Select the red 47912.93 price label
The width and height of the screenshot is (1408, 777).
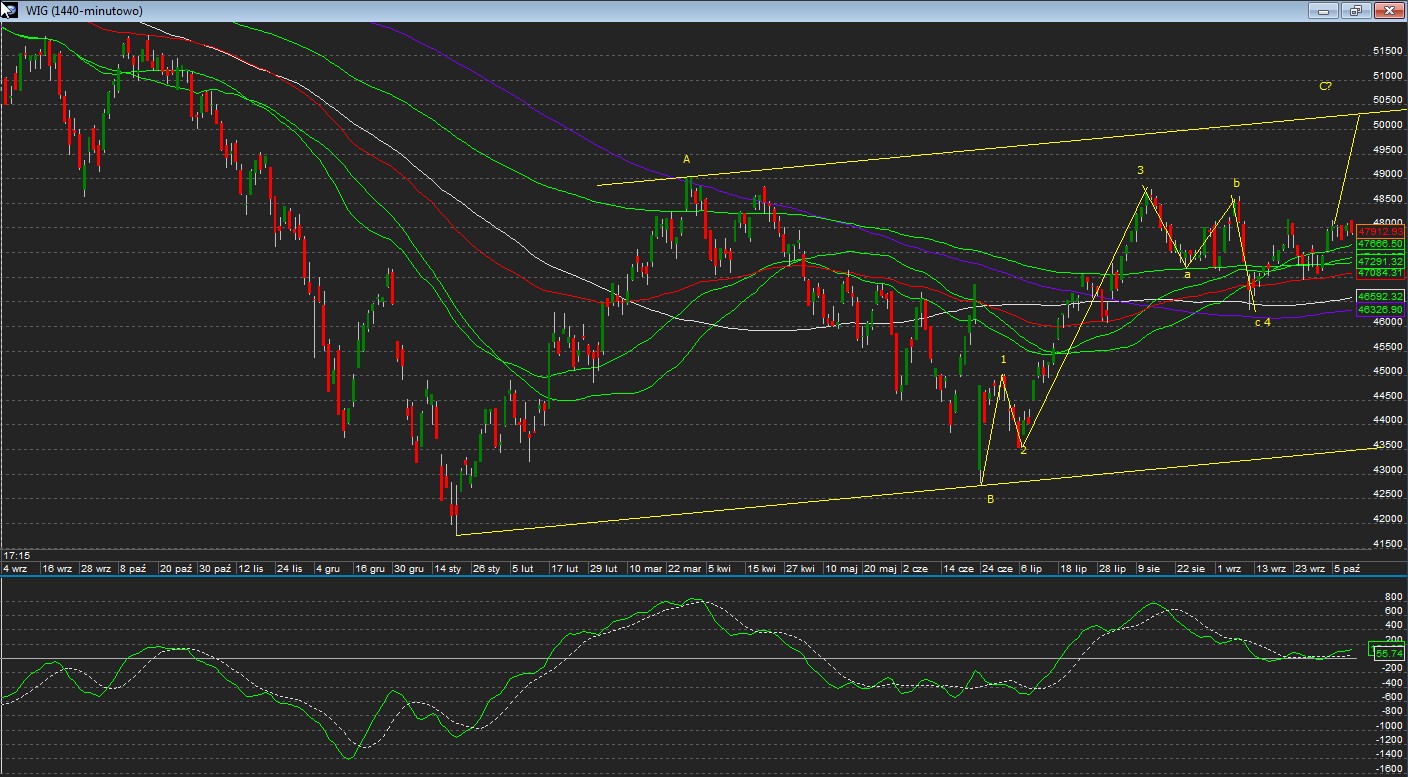coord(1381,231)
